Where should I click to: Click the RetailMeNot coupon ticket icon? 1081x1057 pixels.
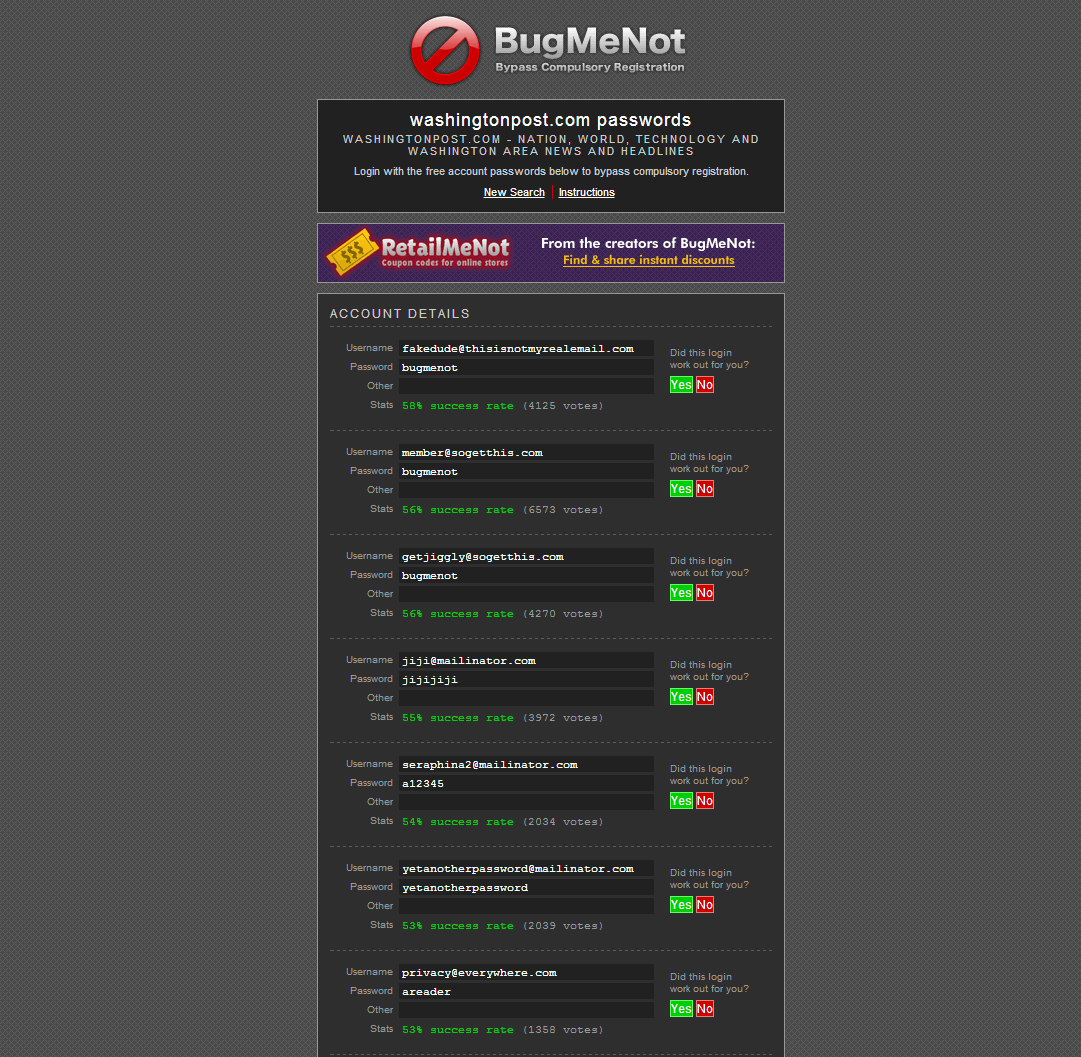[352, 252]
